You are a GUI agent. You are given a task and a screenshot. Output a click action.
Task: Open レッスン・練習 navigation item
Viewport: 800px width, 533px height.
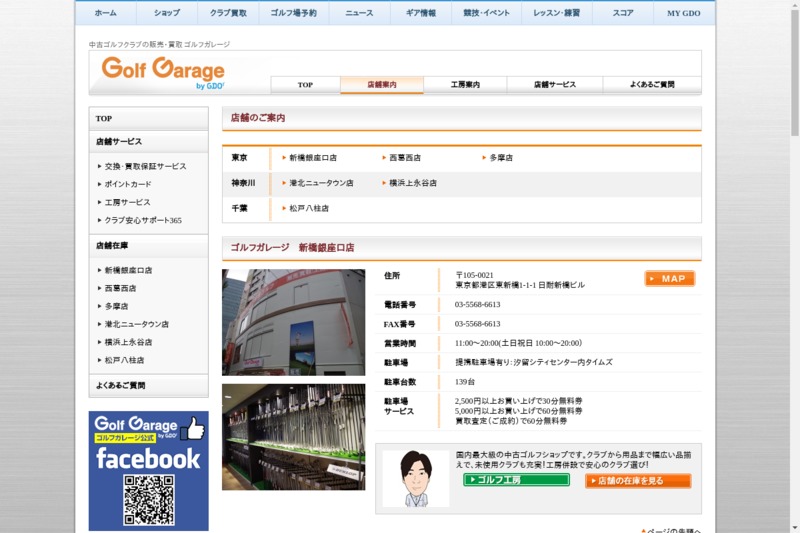[557, 13]
